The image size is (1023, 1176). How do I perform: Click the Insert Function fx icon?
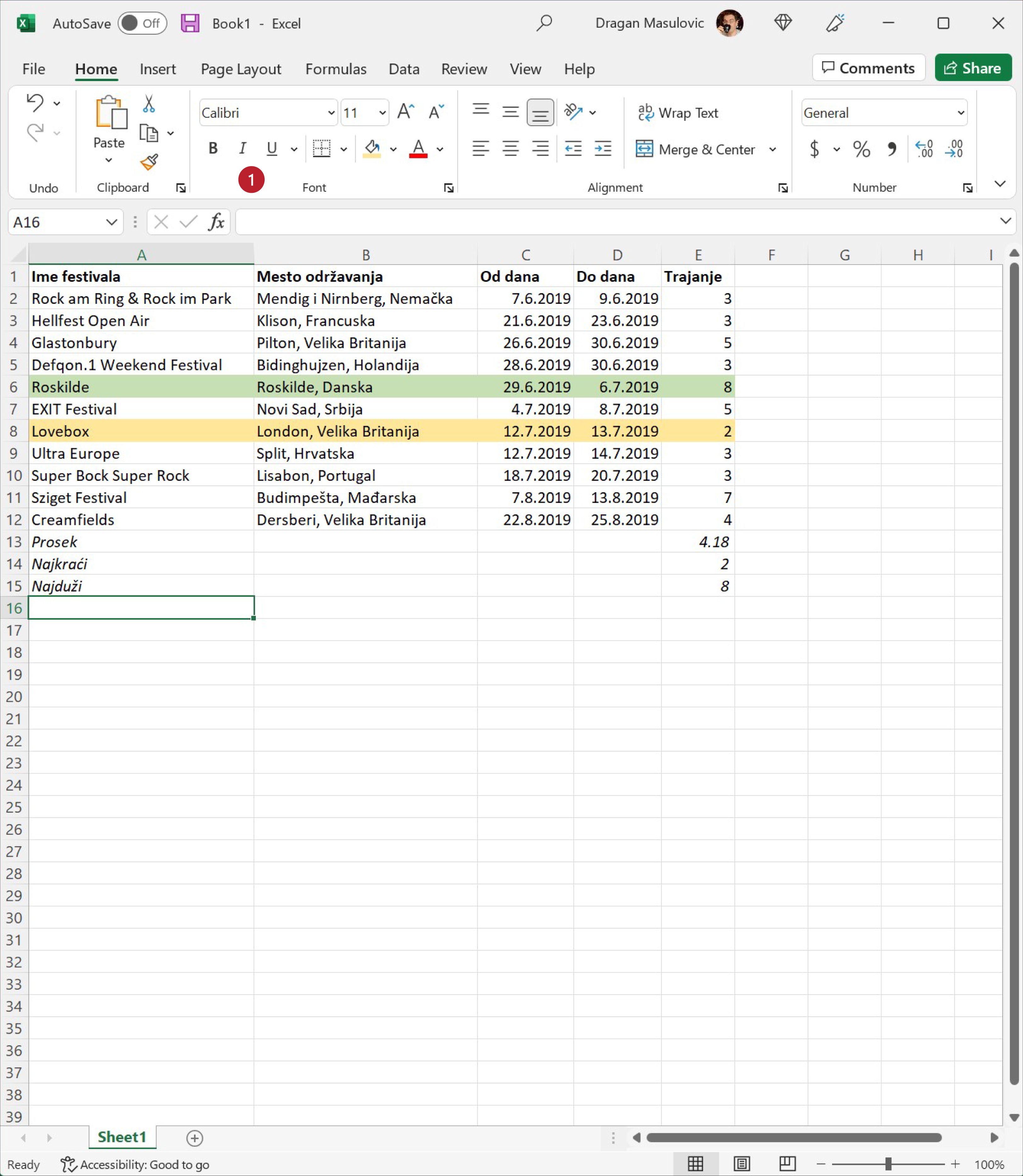pyautogui.click(x=216, y=221)
